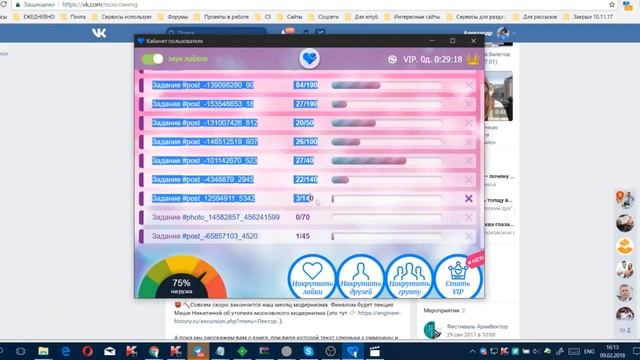Click the app icon in 'Кабинет пользователя' title bar
This screenshot has width=640, height=360.
[141, 41]
